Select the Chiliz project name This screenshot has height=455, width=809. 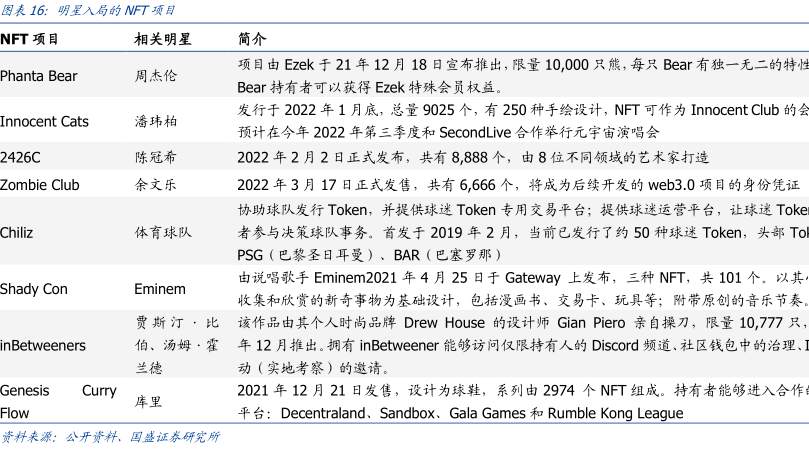(19, 232)
